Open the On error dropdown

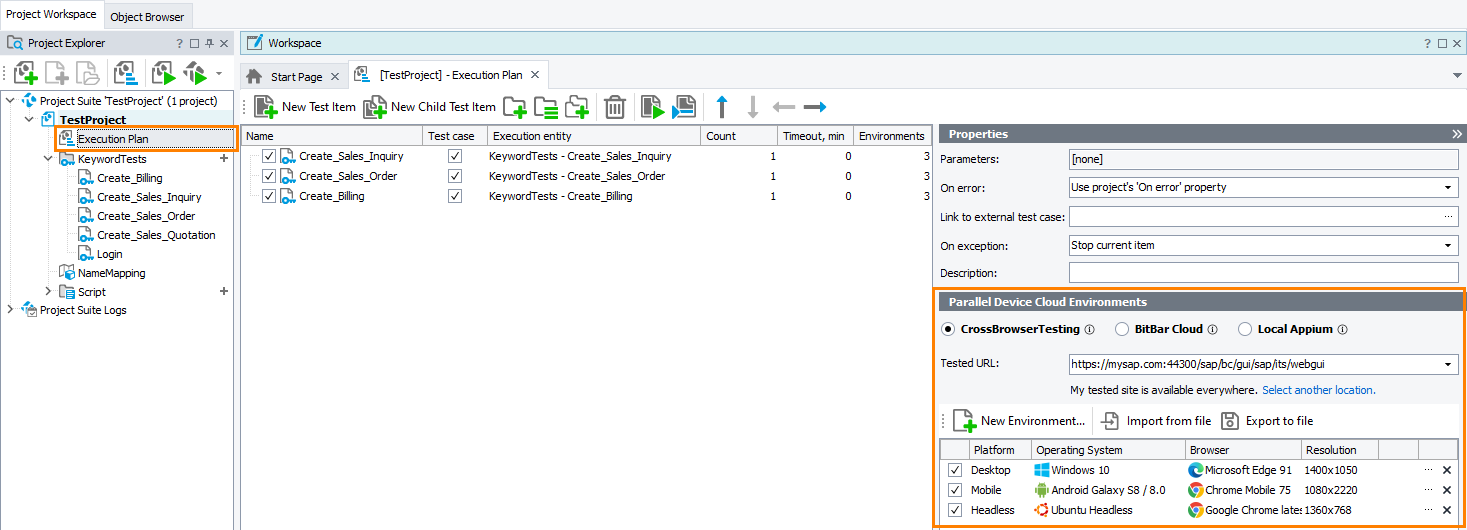pos(1449,187)
